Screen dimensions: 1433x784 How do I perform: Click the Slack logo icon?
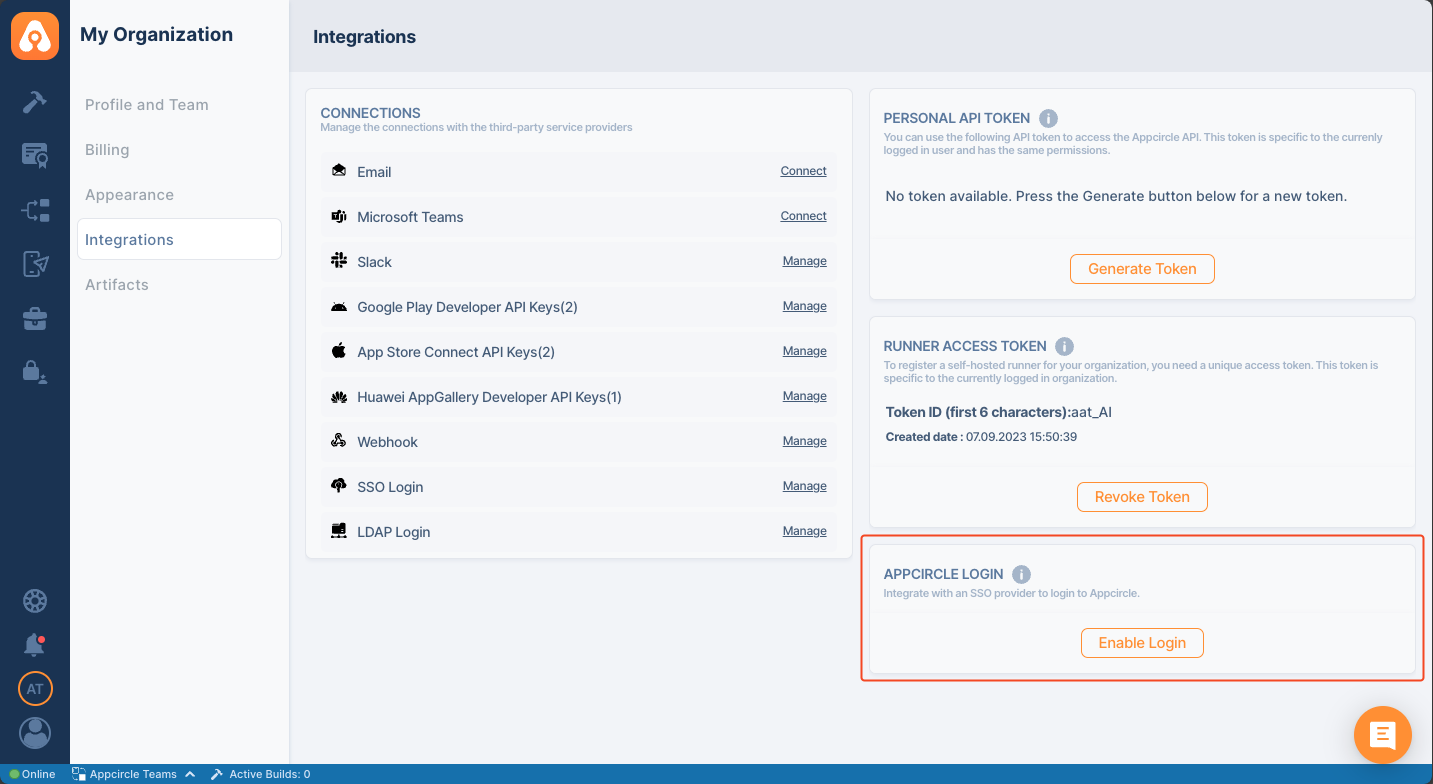pos(339,261)
